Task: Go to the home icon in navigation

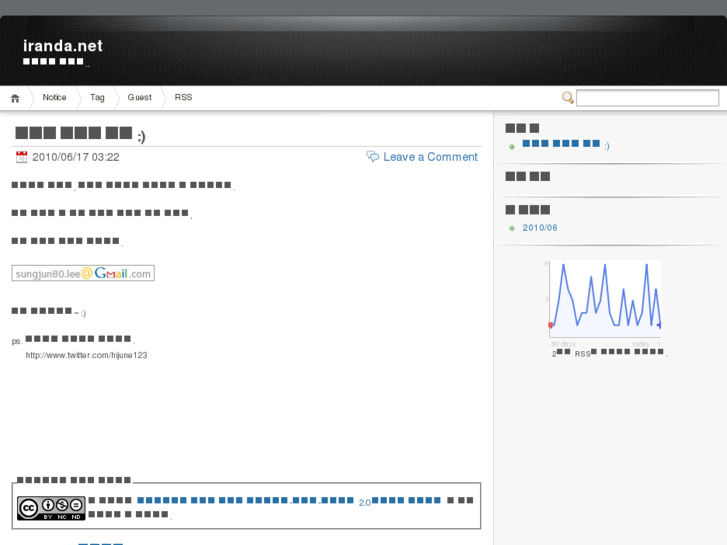Action: point(15,98)
